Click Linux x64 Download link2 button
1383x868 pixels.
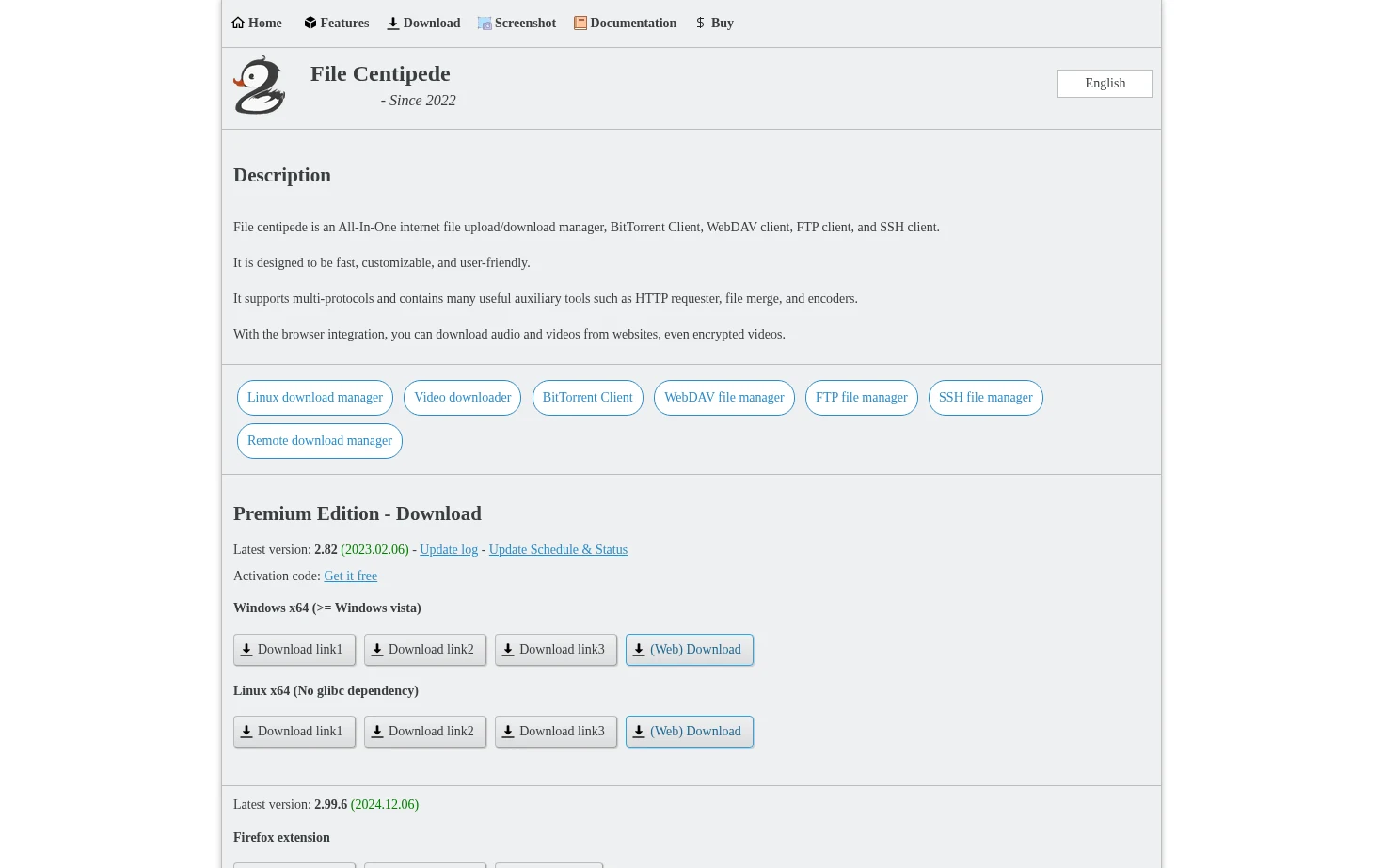[425, 732]
